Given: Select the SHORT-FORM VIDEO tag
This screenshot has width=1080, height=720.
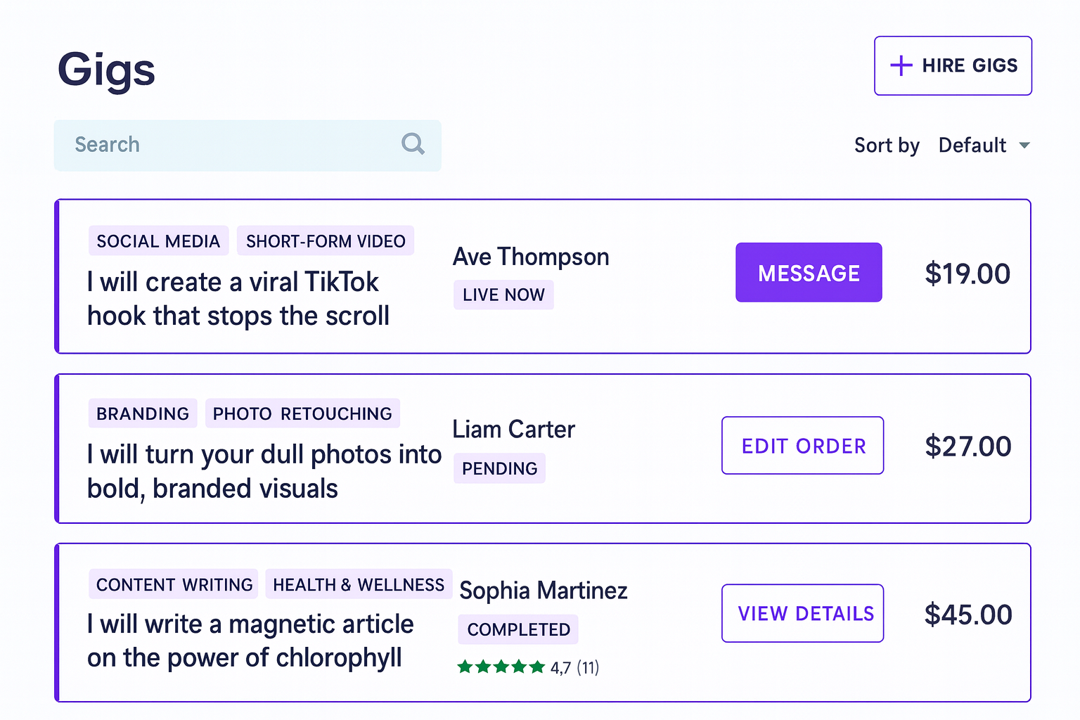Looking at the screenshot, I should pos(326,240).
